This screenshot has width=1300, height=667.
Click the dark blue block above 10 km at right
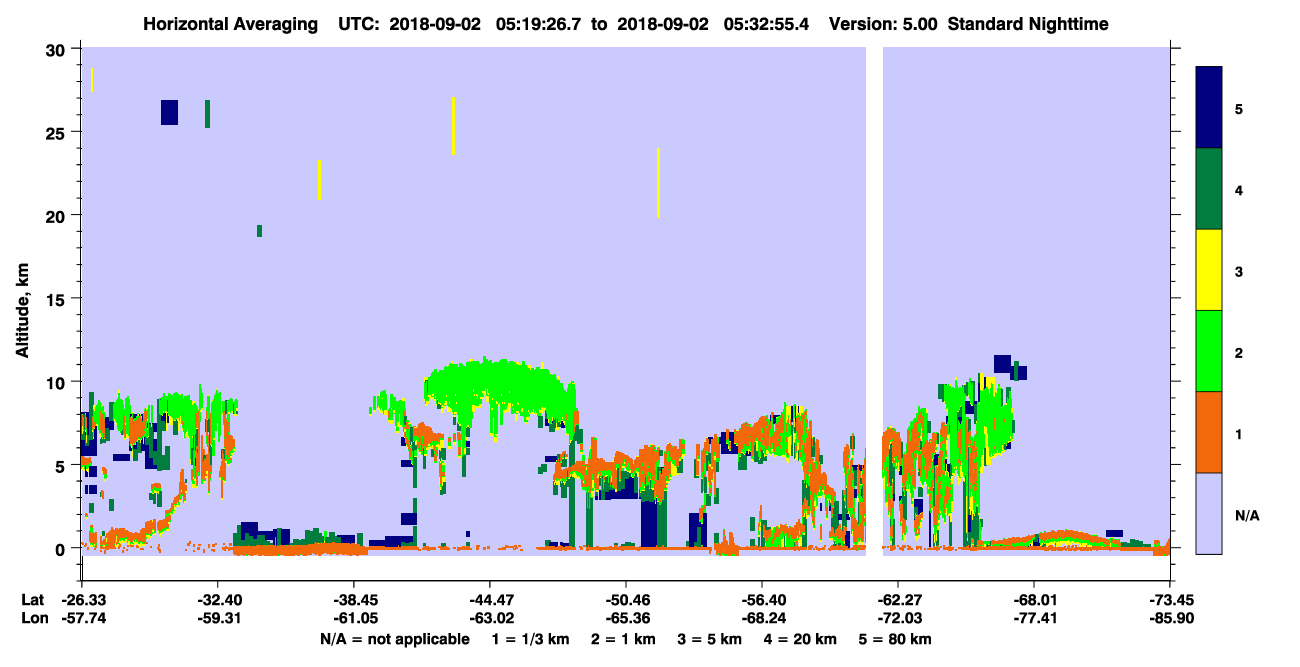coord(1002,363)
